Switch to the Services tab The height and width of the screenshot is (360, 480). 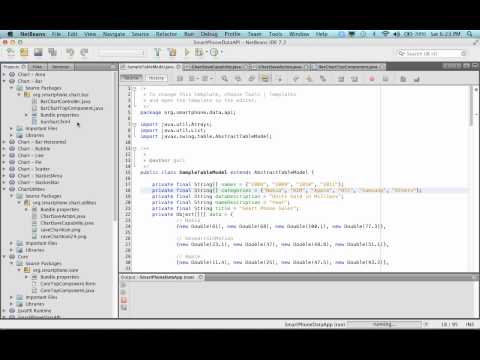point(60,67)
